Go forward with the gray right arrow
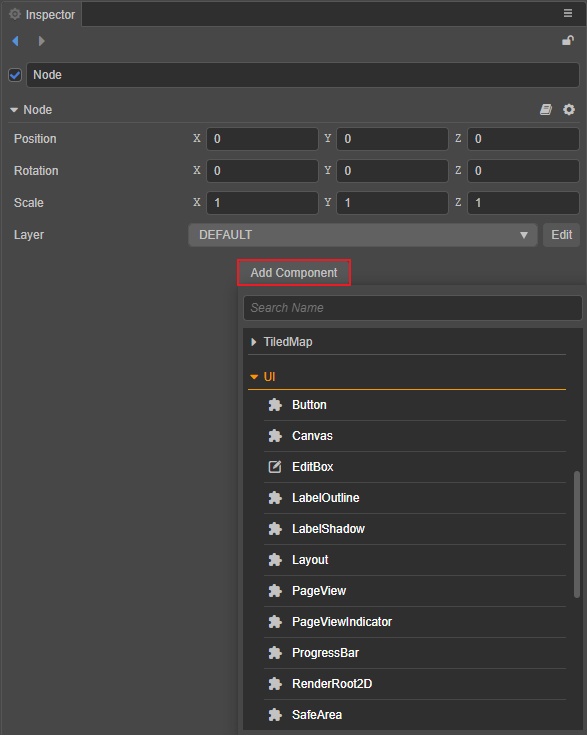 [x=41, y=41]
